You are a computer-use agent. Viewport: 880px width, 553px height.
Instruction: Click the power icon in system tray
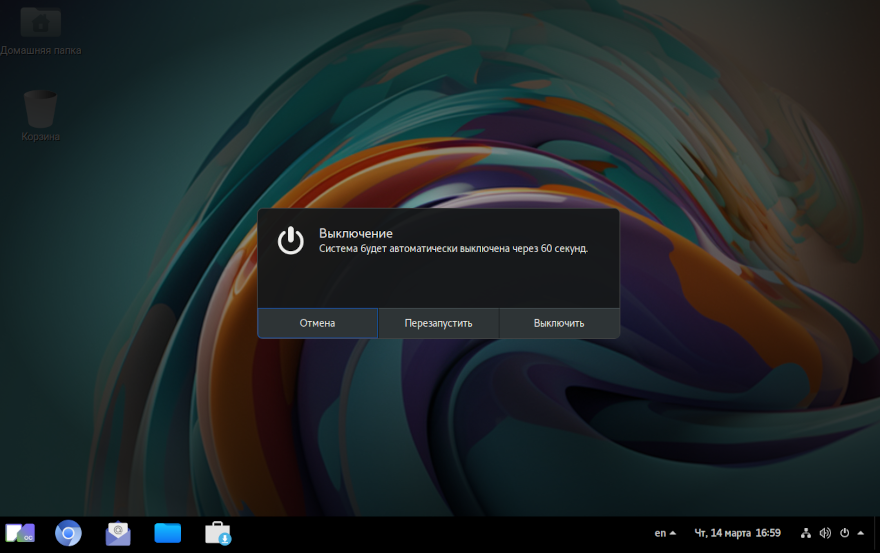[x=844, y=533]
